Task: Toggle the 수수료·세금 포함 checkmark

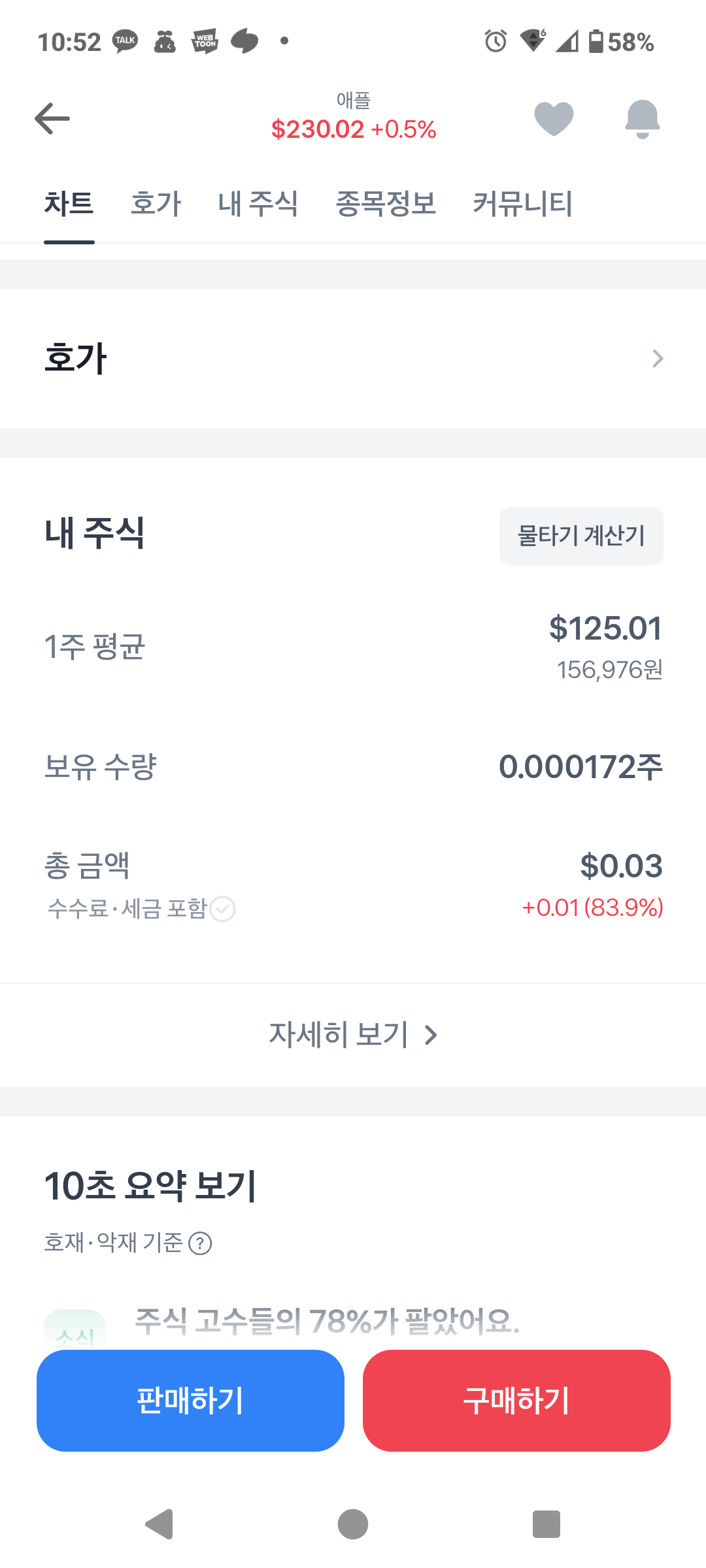Action: tap(222, 909)
